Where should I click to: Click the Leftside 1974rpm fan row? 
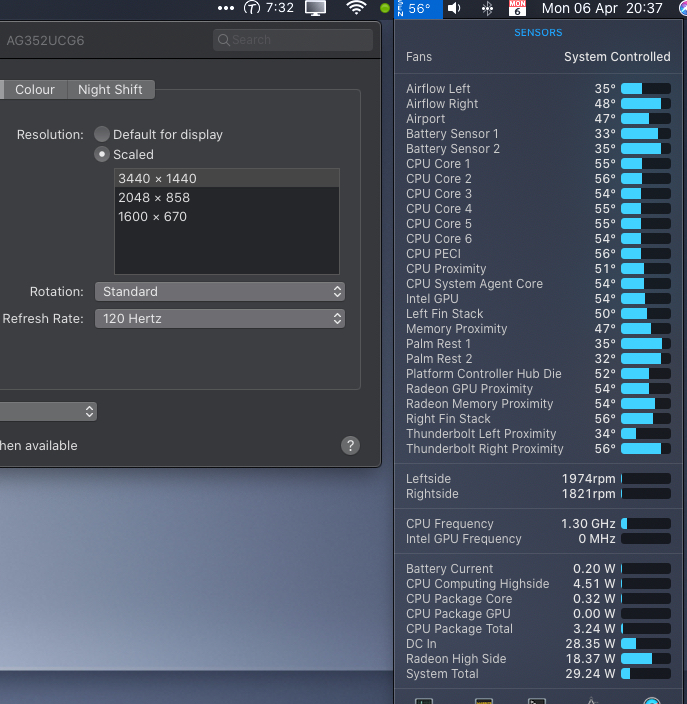(538, 479)
